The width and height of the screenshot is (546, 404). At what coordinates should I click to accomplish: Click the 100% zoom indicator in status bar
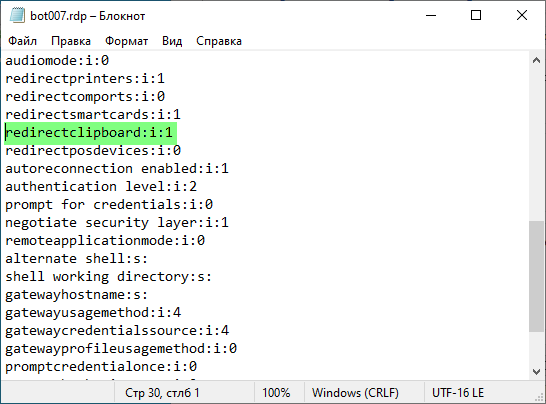point(276,393)
